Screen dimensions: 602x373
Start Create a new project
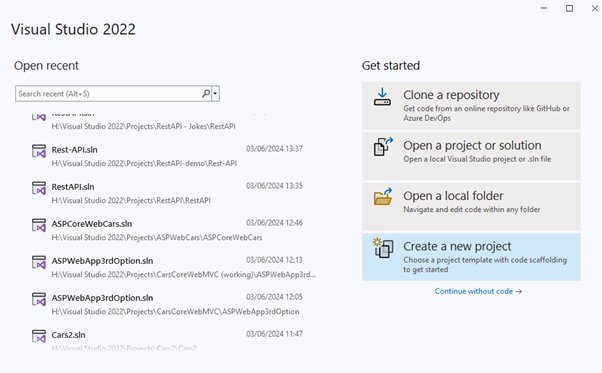point(471,257)
